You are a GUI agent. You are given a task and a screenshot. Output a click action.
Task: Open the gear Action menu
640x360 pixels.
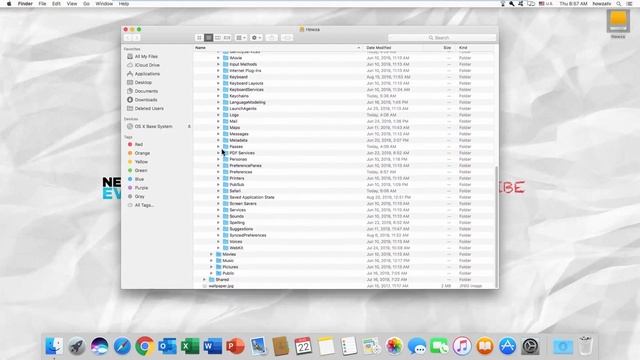[256, 38]
